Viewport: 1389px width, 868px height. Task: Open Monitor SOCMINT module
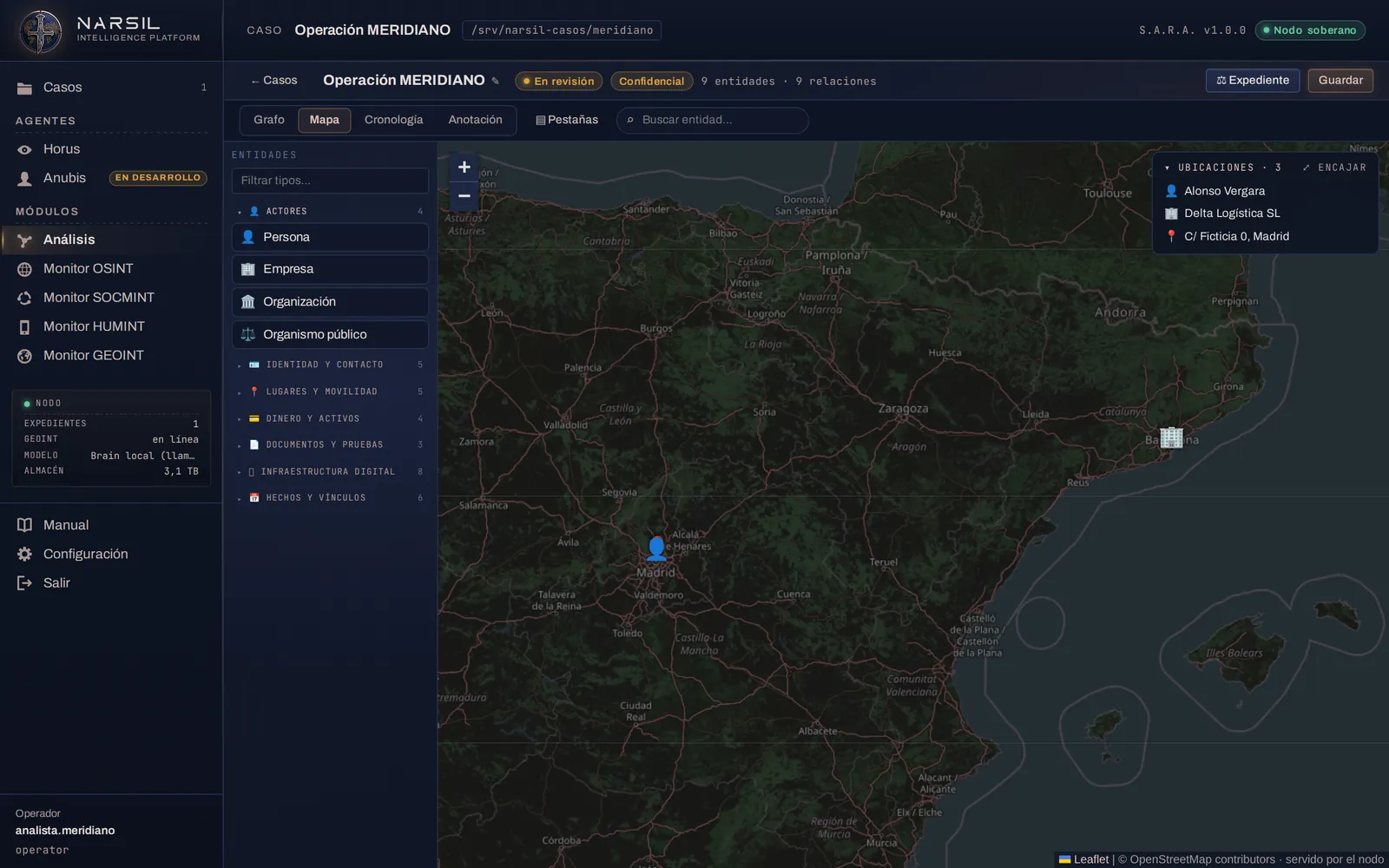(111, 298)
